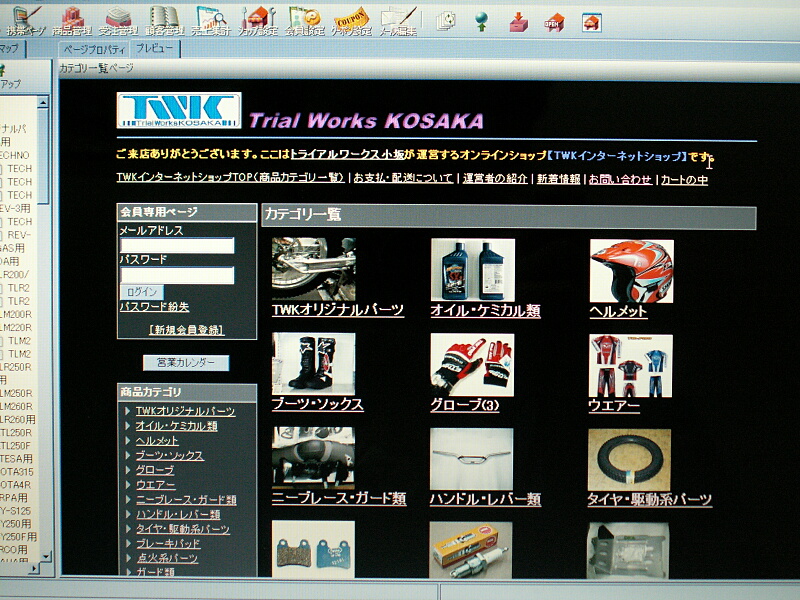
Task: Select the Y-S125 tree item
Action: [16, 511]
